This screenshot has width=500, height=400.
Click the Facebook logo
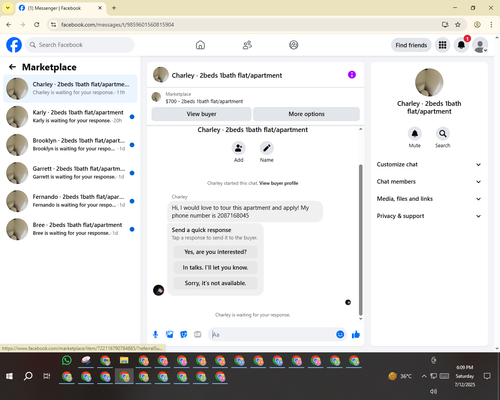point(14,45)
